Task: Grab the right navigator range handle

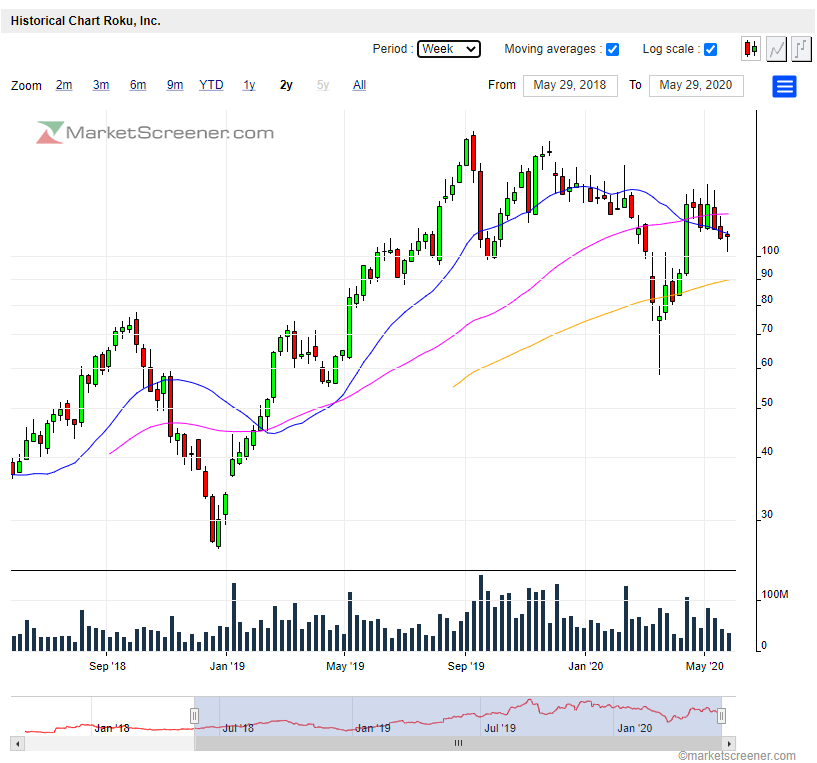Action: coord(722,716)
